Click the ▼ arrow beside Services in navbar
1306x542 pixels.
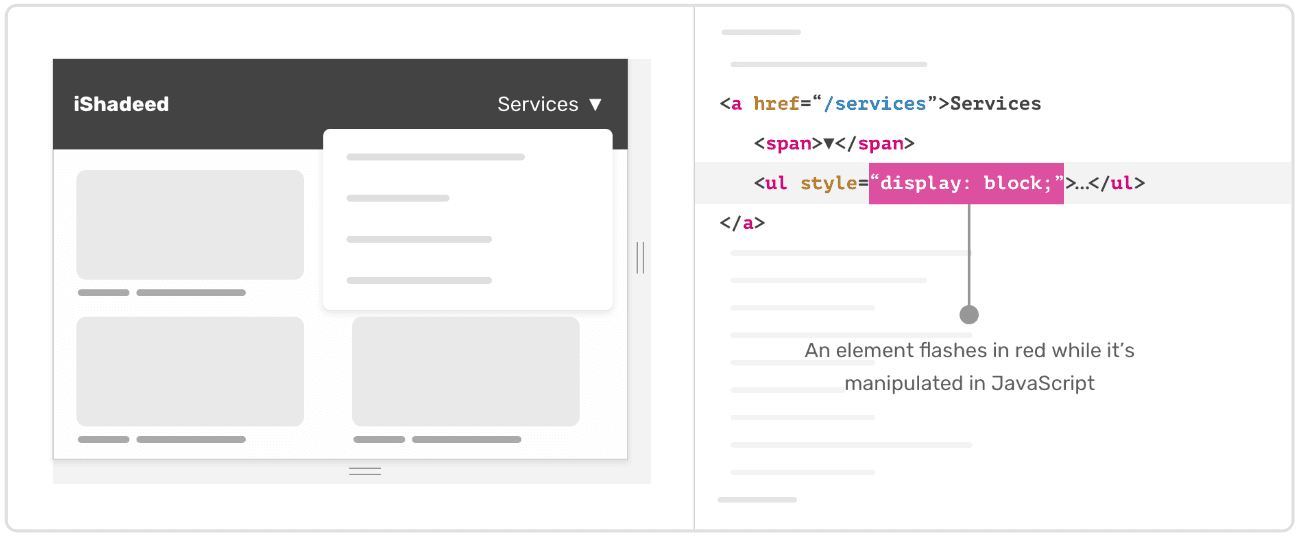(x=596, y=104)
